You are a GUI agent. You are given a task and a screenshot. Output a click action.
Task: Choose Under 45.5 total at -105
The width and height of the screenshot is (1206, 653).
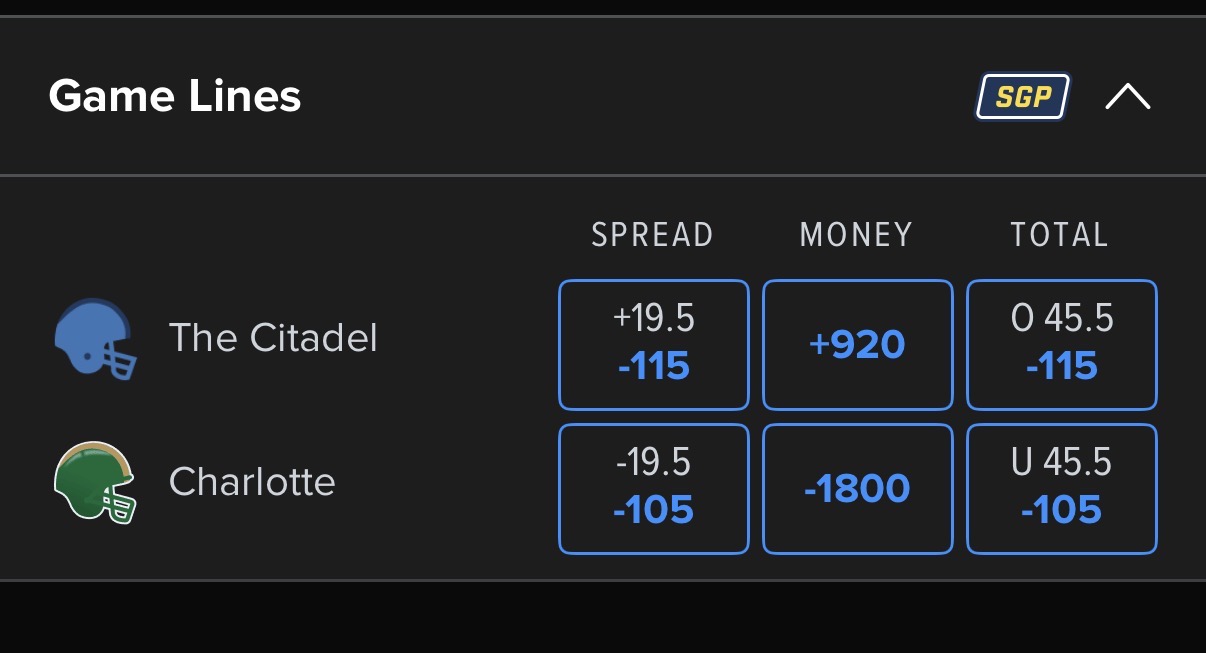coord(1062,489)
